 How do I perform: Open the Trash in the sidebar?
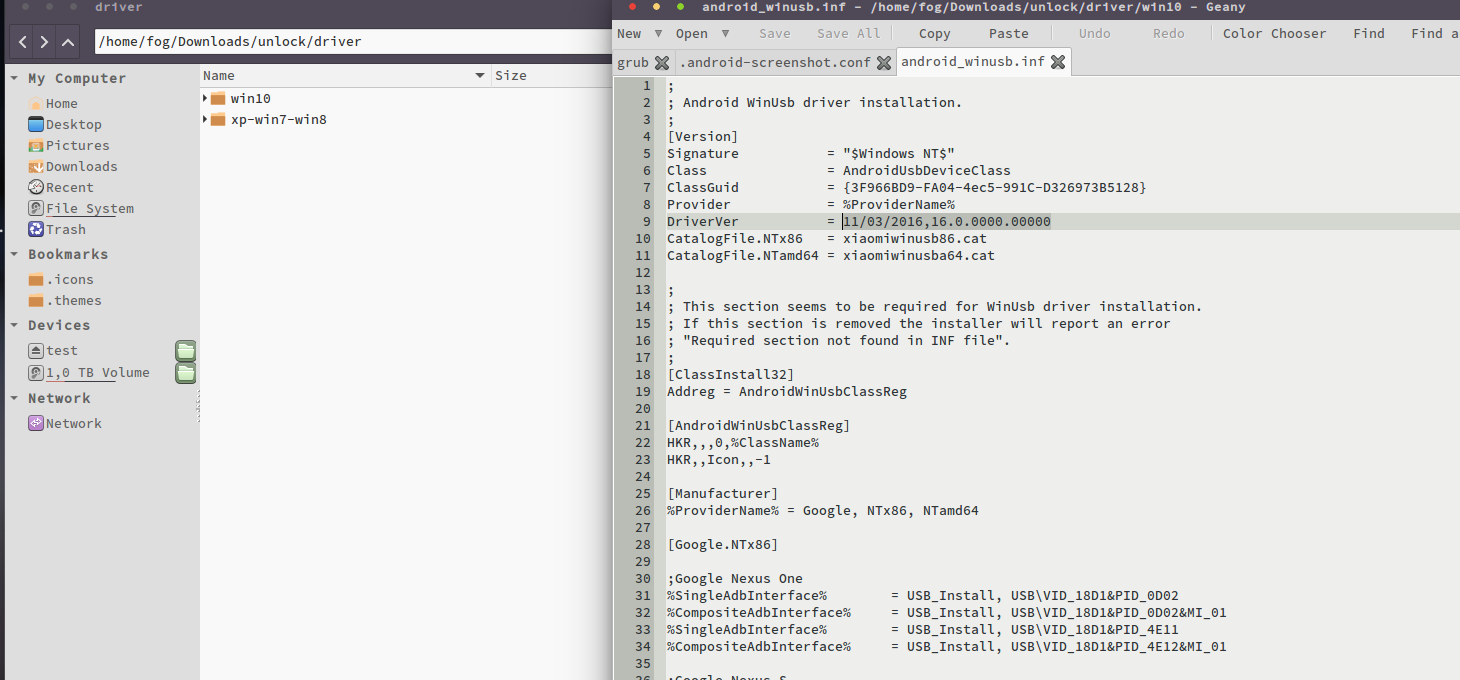(65, 230)
